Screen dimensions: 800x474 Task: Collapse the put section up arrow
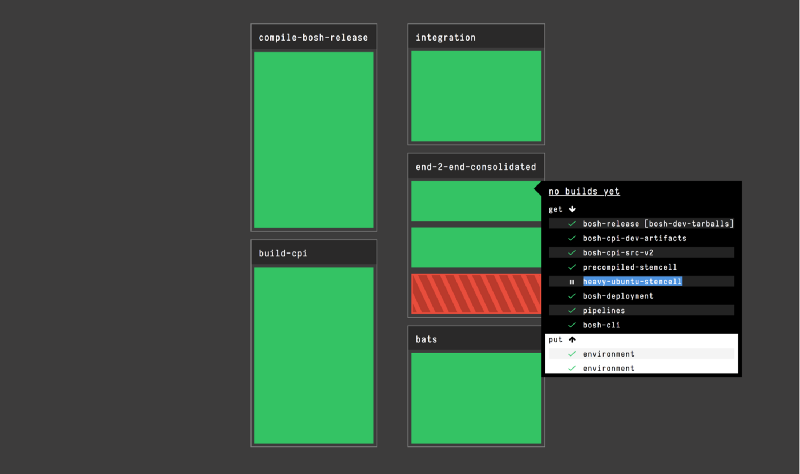click(573, 340)
